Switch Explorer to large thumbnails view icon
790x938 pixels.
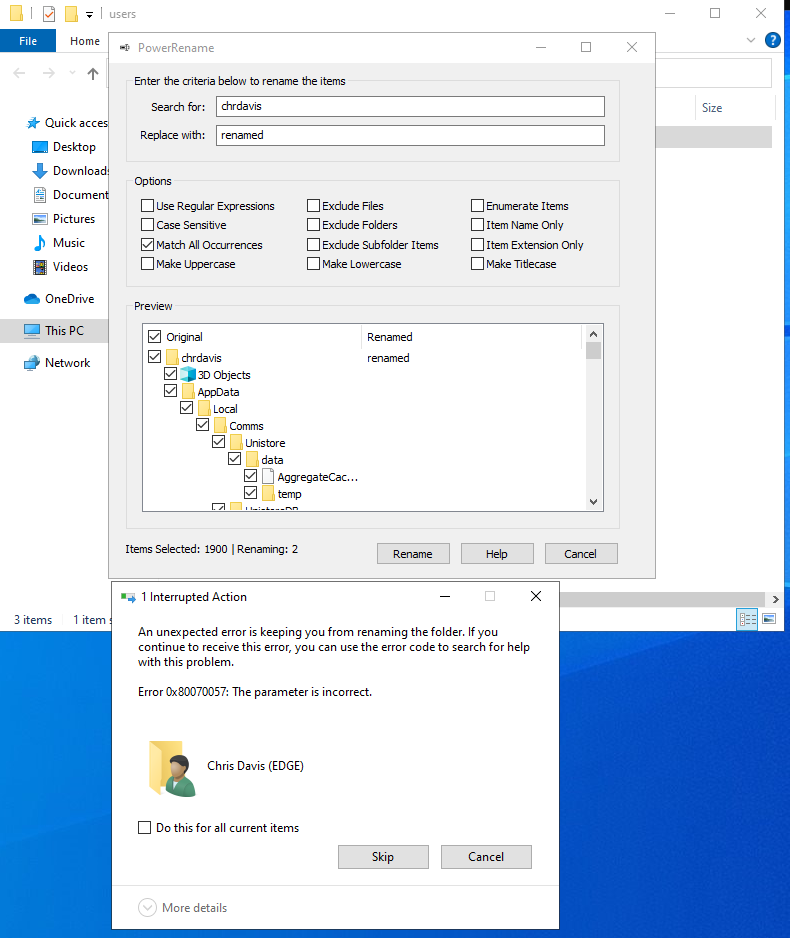769,619
